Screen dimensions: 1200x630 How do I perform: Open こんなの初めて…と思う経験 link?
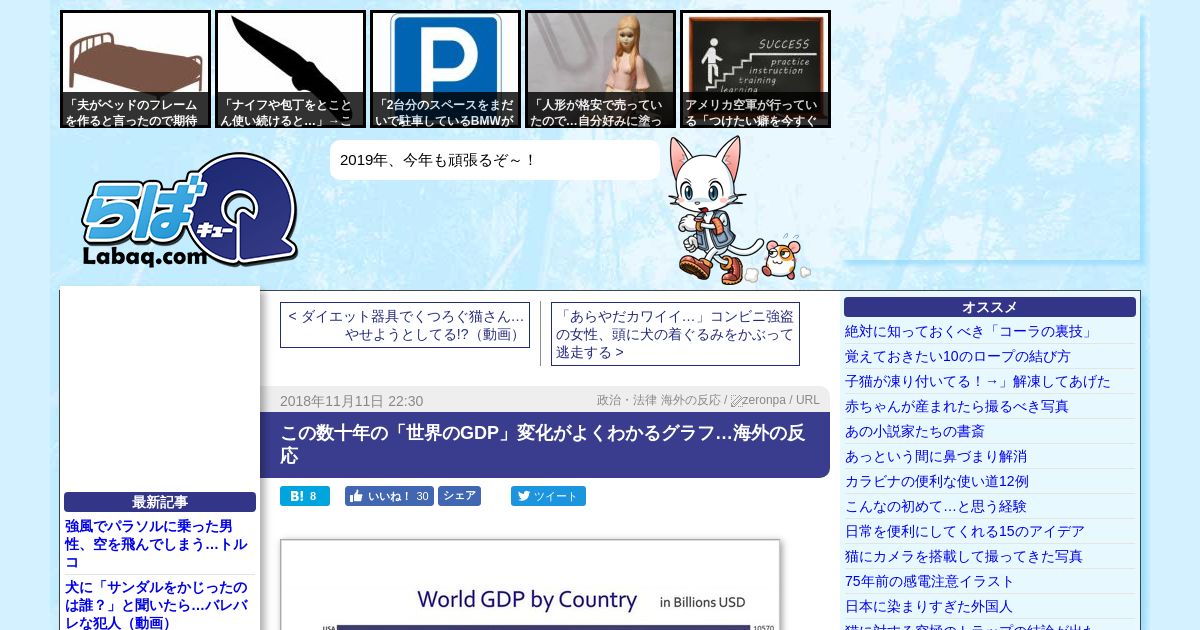[x=935, y=506]
